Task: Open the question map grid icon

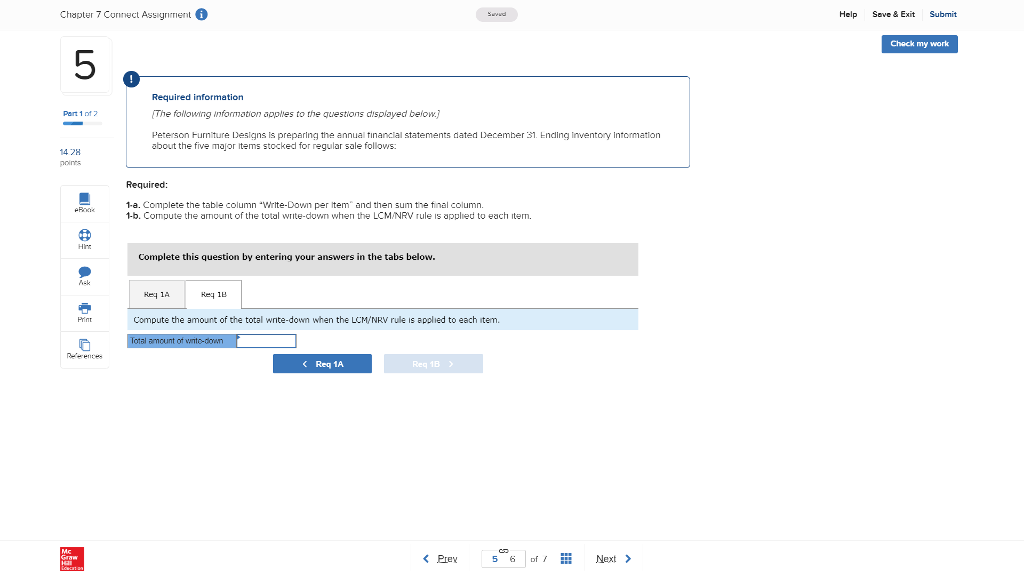Action: pyautogui.click(x=566, y=558)
